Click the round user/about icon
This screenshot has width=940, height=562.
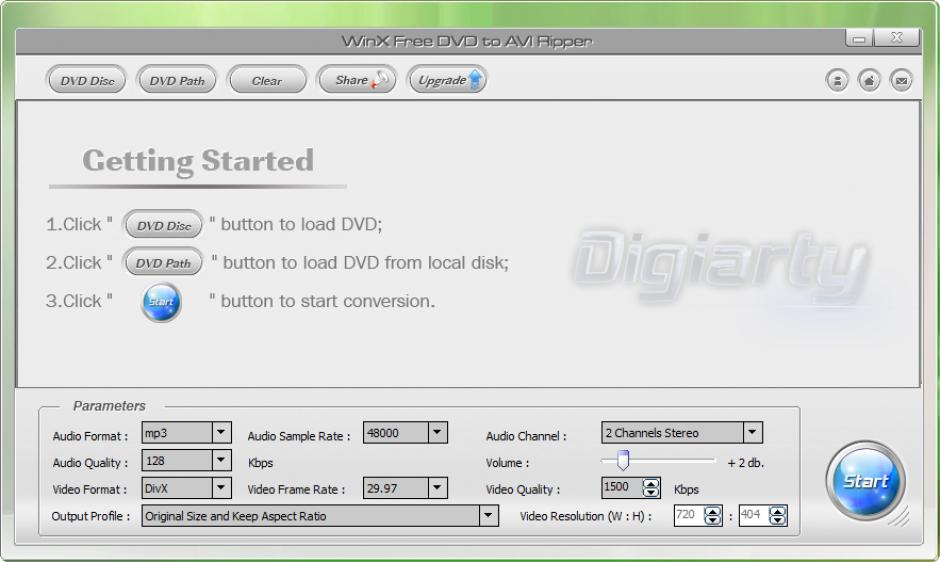point(837,80)
